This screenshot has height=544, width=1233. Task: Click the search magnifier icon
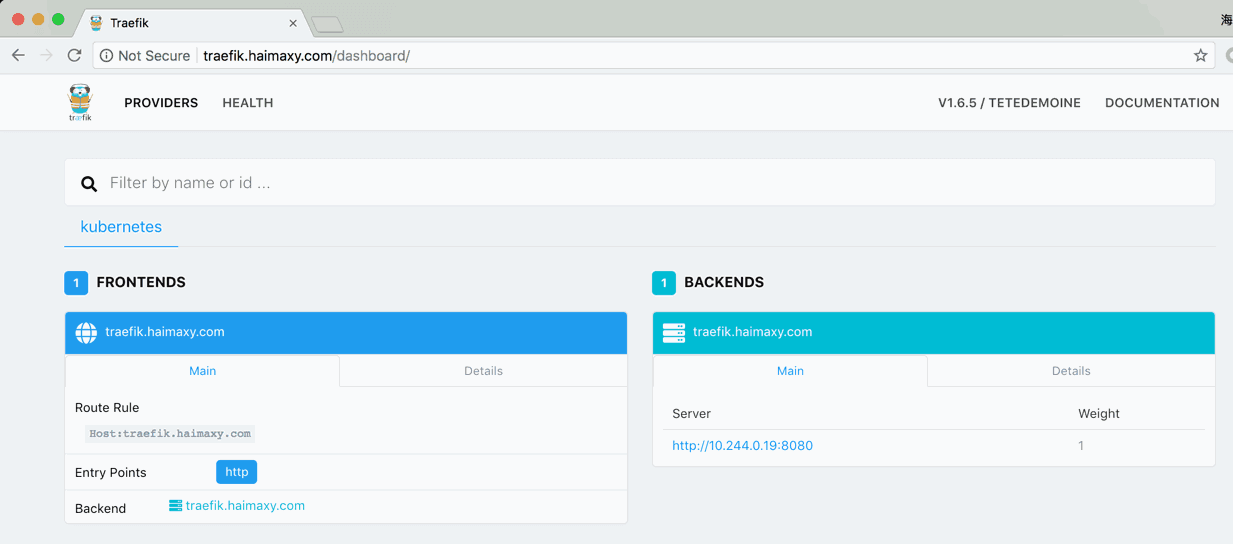pos(89,184)
